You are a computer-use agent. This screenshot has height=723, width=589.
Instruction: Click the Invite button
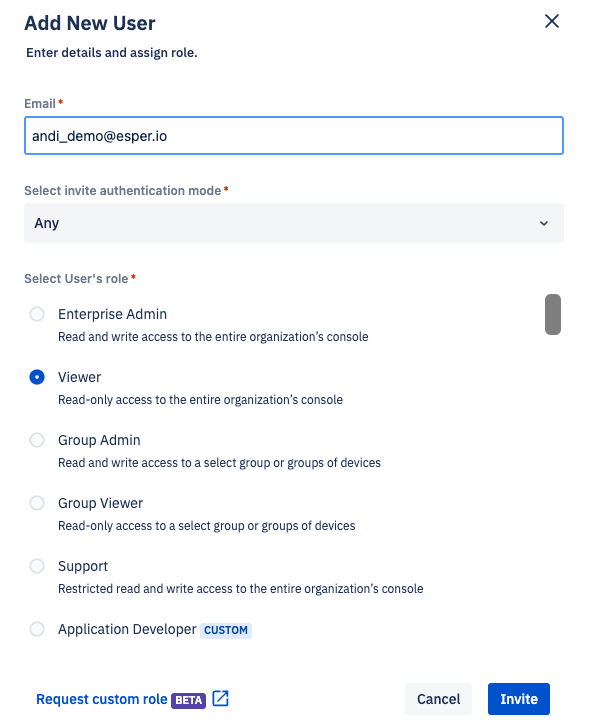pyautogui.click(x=518, y=699)
